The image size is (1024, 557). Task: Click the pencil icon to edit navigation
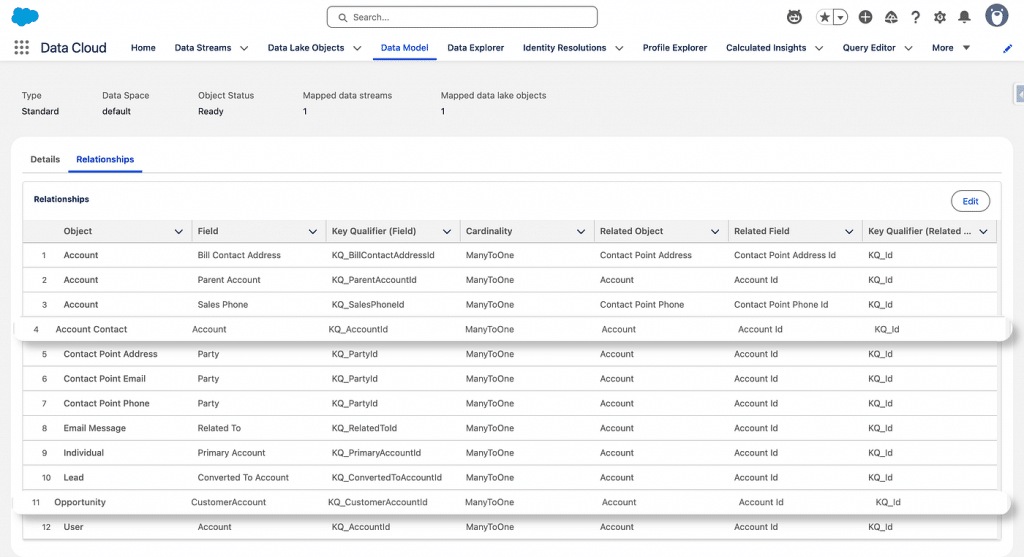[x=1007, y=48]
